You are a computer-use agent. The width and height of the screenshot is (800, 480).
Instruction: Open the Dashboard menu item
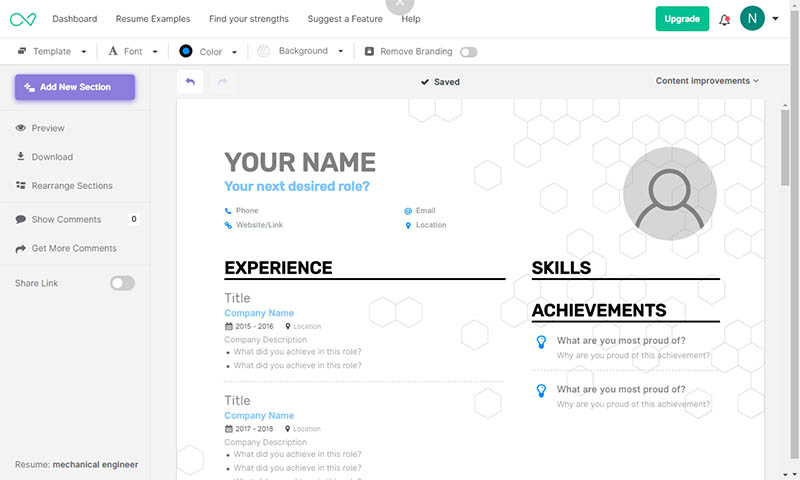tap(75, 19)
